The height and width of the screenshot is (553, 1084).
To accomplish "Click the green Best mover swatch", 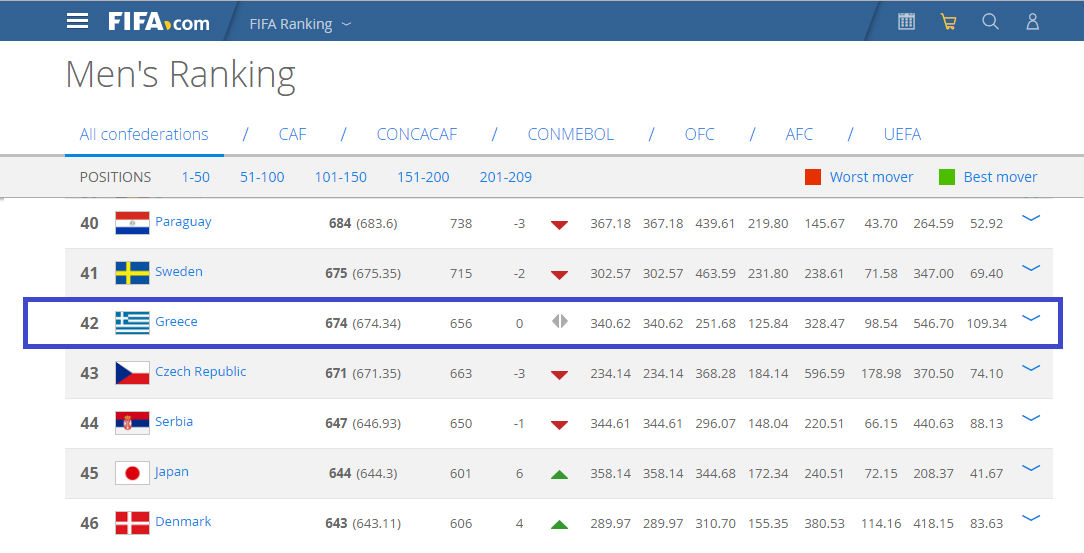I will pyautogui.click(x=947, y=177).
